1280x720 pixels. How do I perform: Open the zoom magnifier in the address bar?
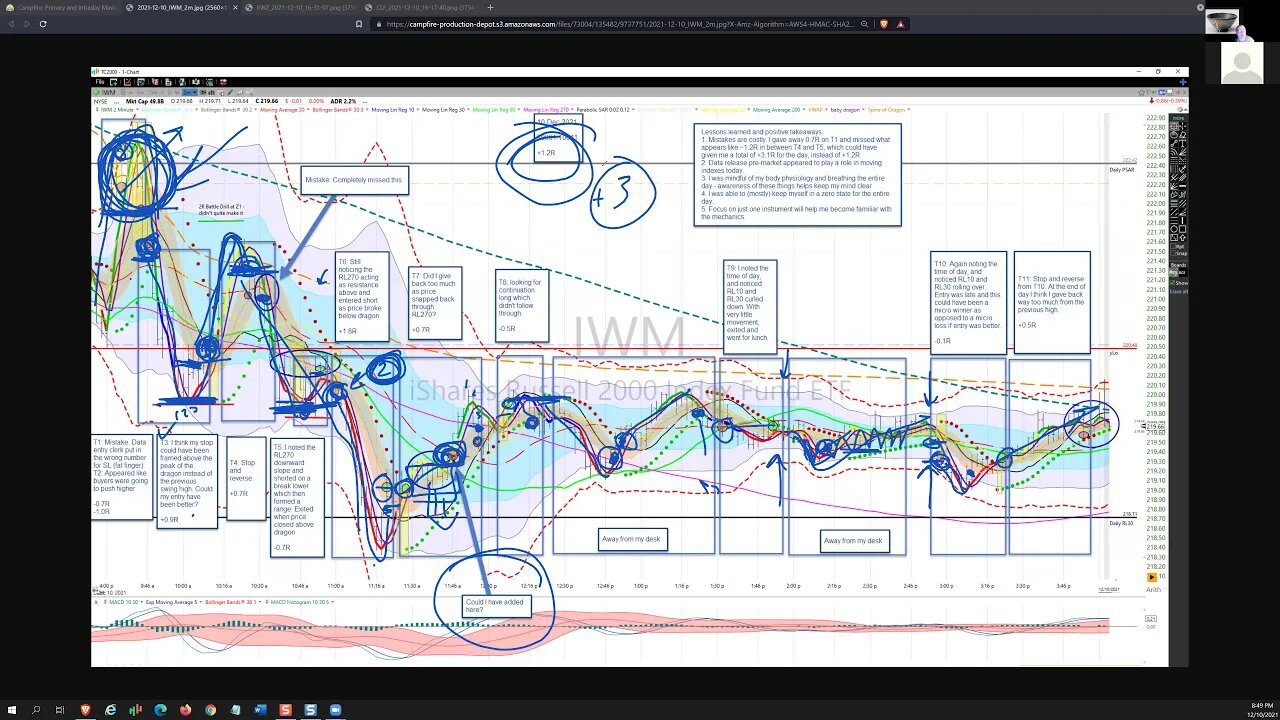coord(864,24)
